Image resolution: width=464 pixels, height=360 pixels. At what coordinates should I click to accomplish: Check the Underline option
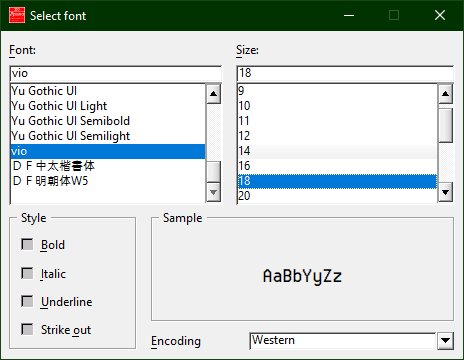(27, 301)
